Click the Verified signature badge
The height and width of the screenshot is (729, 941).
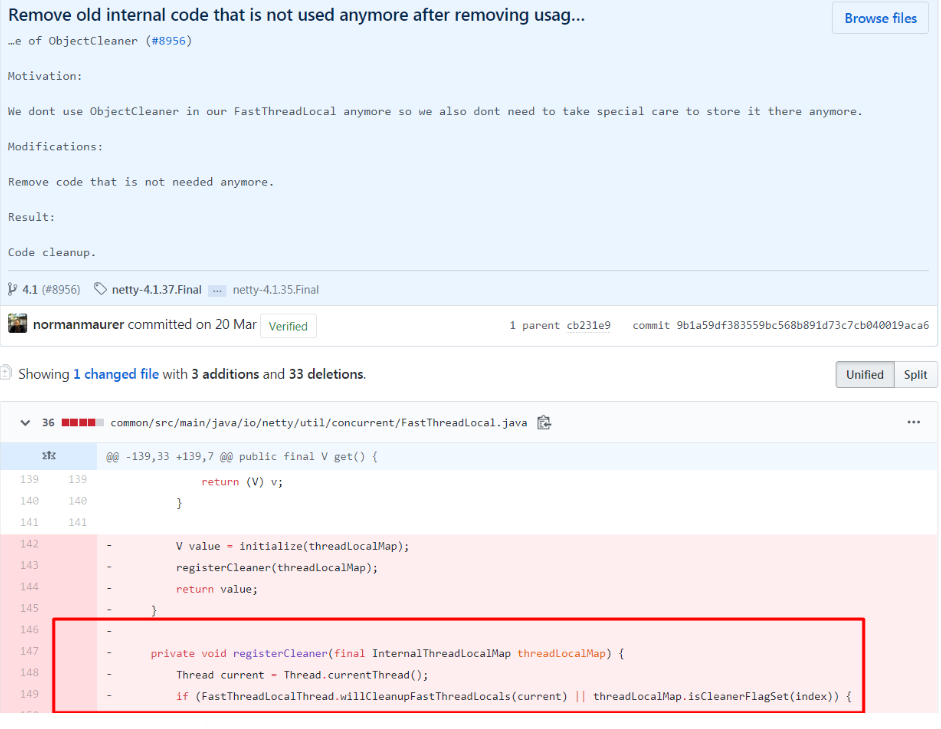pos(288,326)
